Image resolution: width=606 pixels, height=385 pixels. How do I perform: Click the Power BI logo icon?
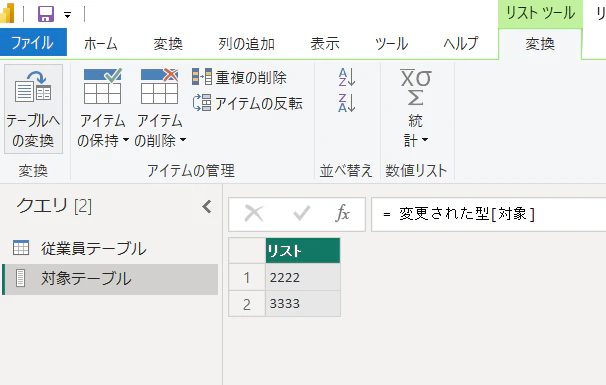coord(7,14)
